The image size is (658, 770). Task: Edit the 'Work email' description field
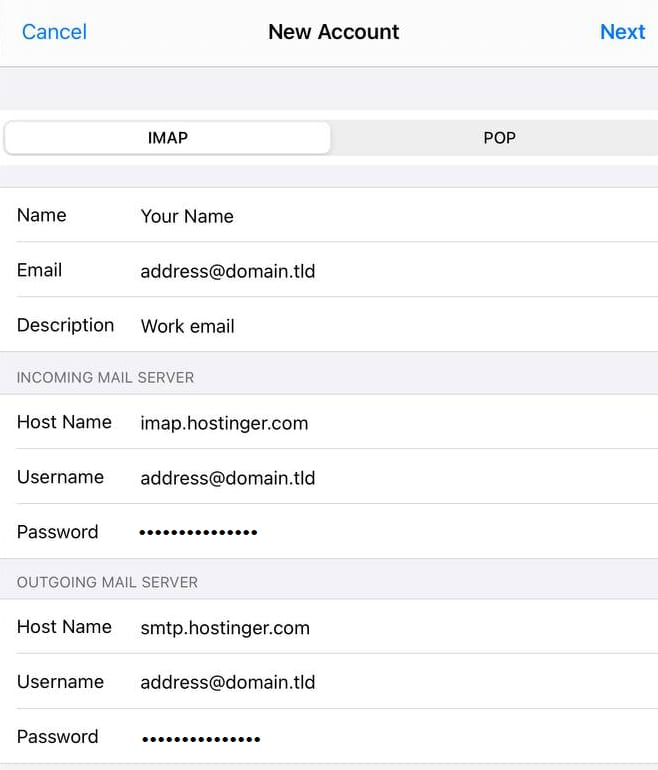(187, 326)
